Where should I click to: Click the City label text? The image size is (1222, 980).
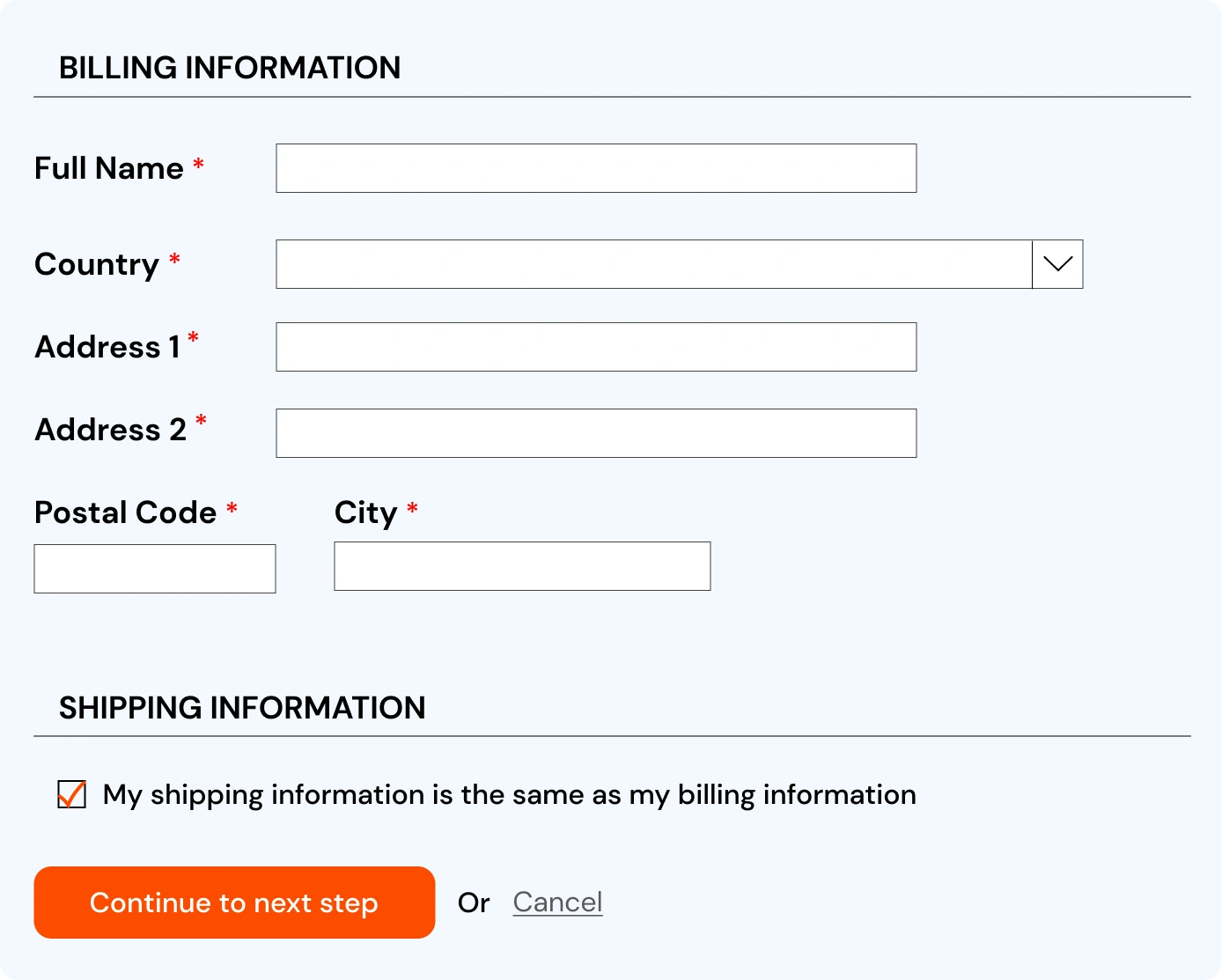(366, 513)
